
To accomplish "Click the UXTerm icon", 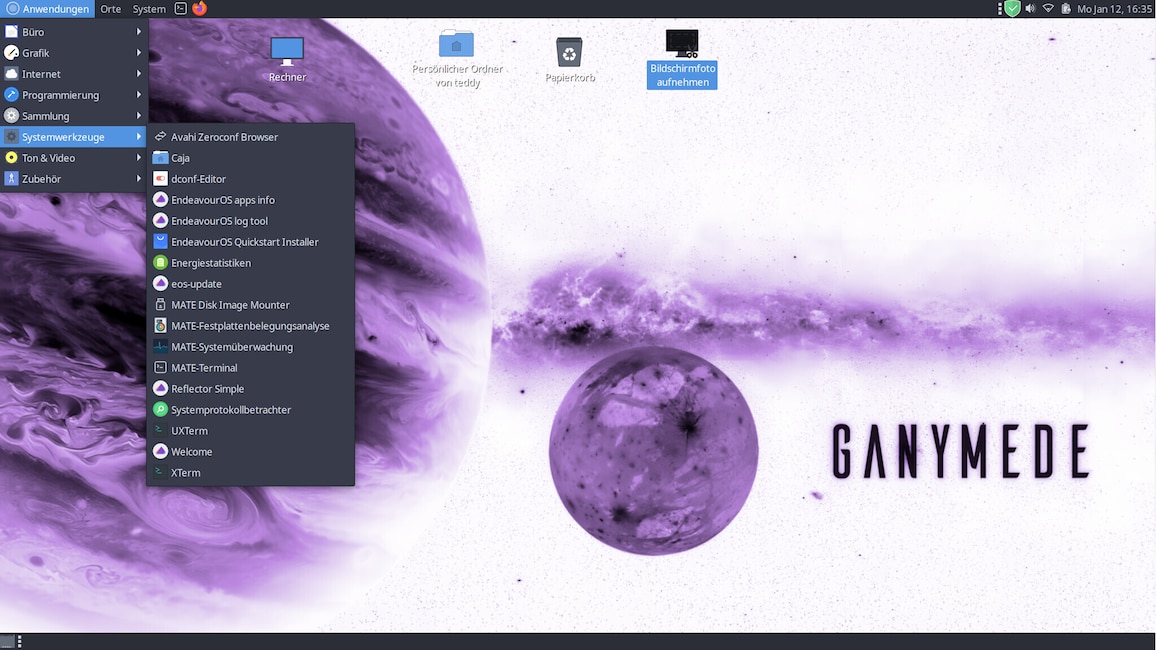I will 160,431.
